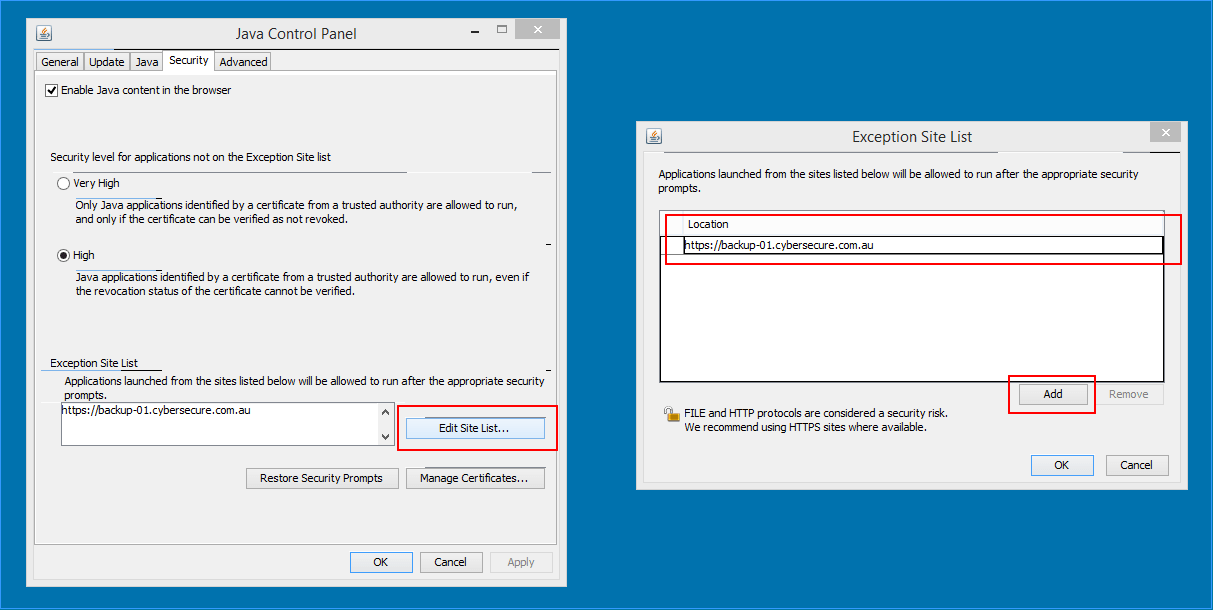The width and height of the screenshot is (1213, 610).
Task: Toggle Enable Java content in the browser
Action: [x=138, y=90]
